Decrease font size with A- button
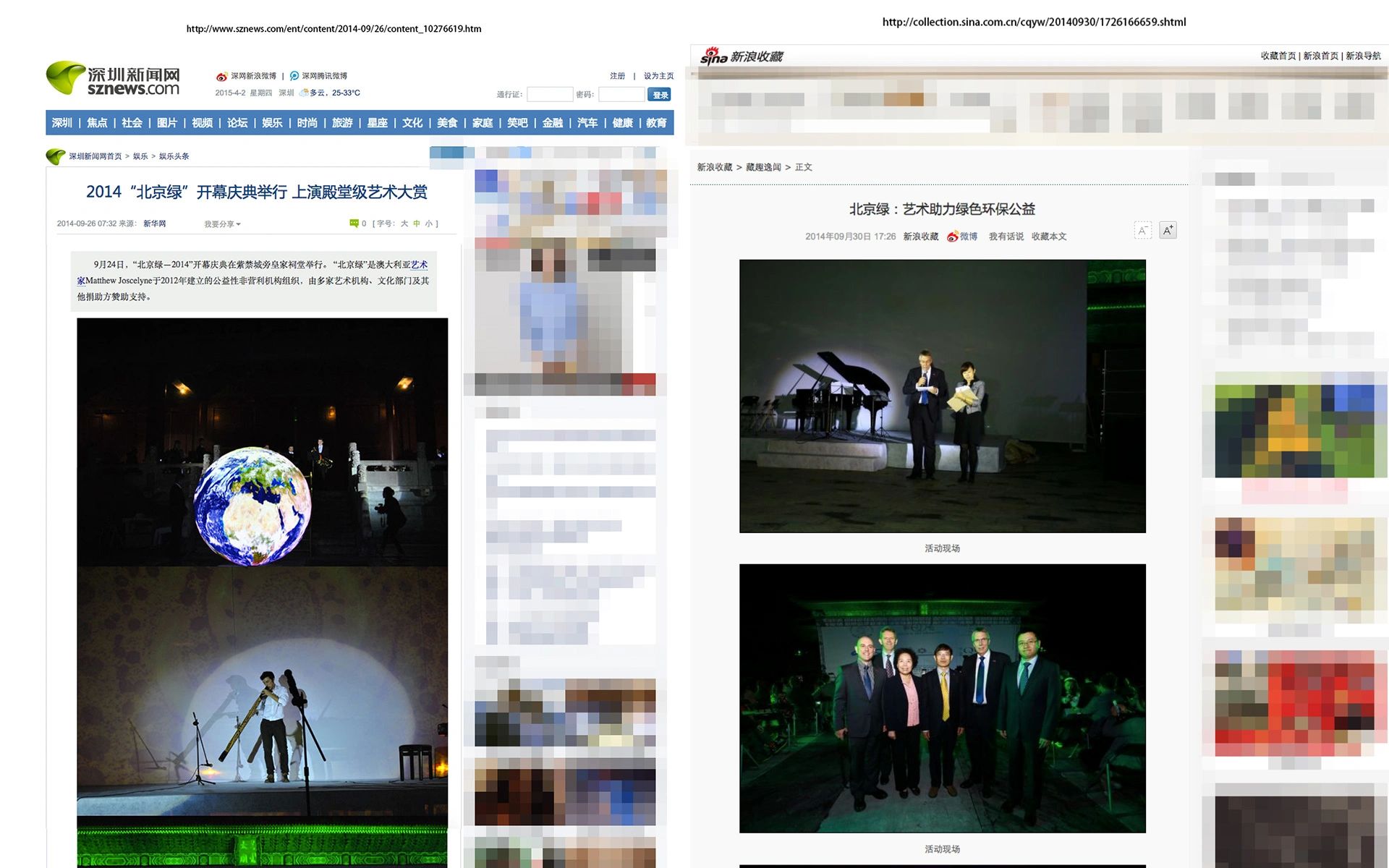1389x868 pixels. [x=1142, y=231]
